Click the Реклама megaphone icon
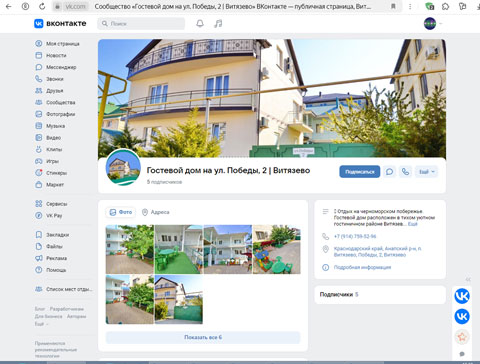Viewport: 480px width, 364px height. tap(39, 258)
